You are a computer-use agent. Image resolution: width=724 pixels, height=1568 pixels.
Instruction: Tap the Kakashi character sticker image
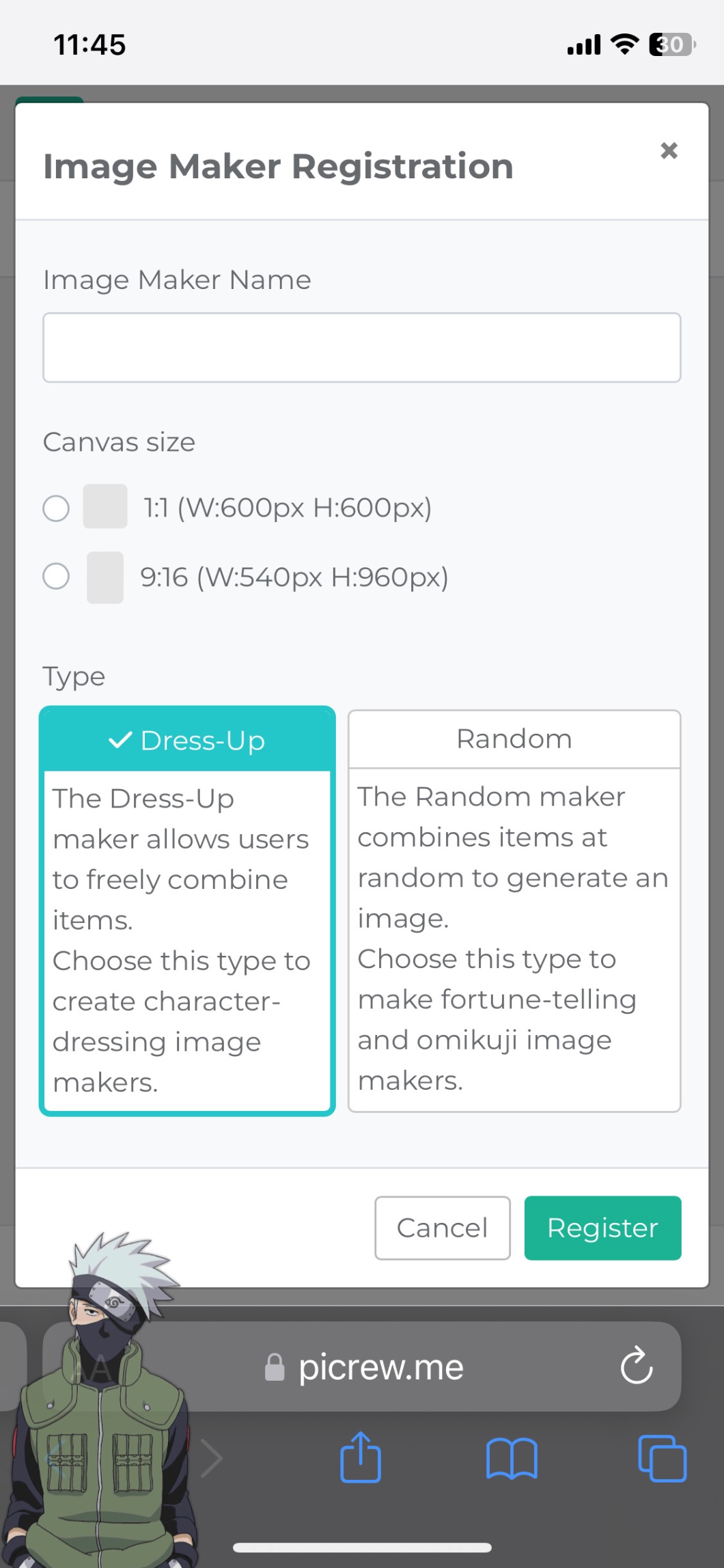click(102, 1401)
